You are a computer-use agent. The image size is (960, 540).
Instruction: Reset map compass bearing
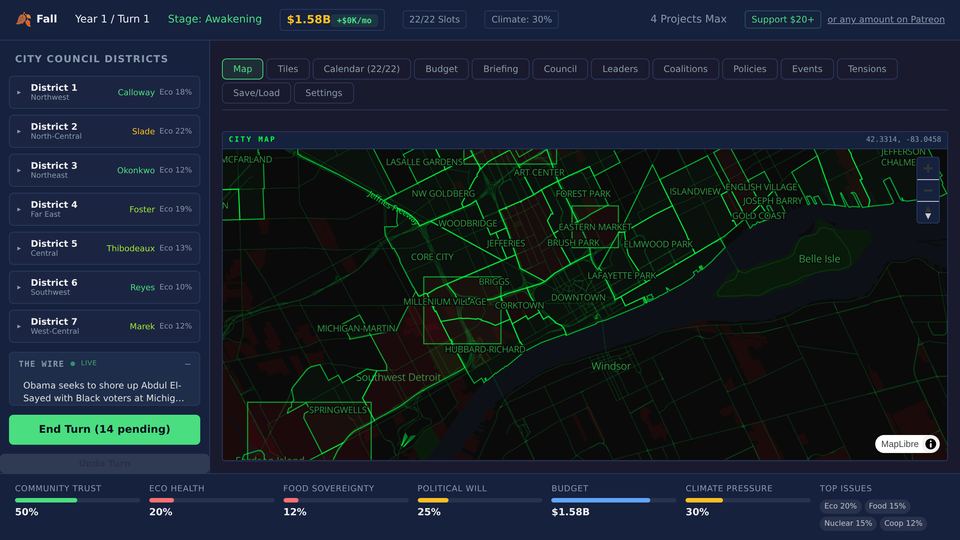coord(928,213)
